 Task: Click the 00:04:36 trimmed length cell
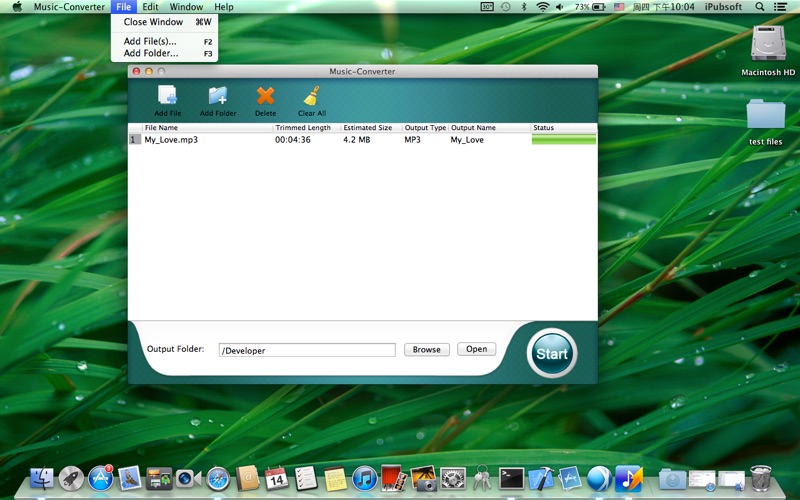coord(292,139)
